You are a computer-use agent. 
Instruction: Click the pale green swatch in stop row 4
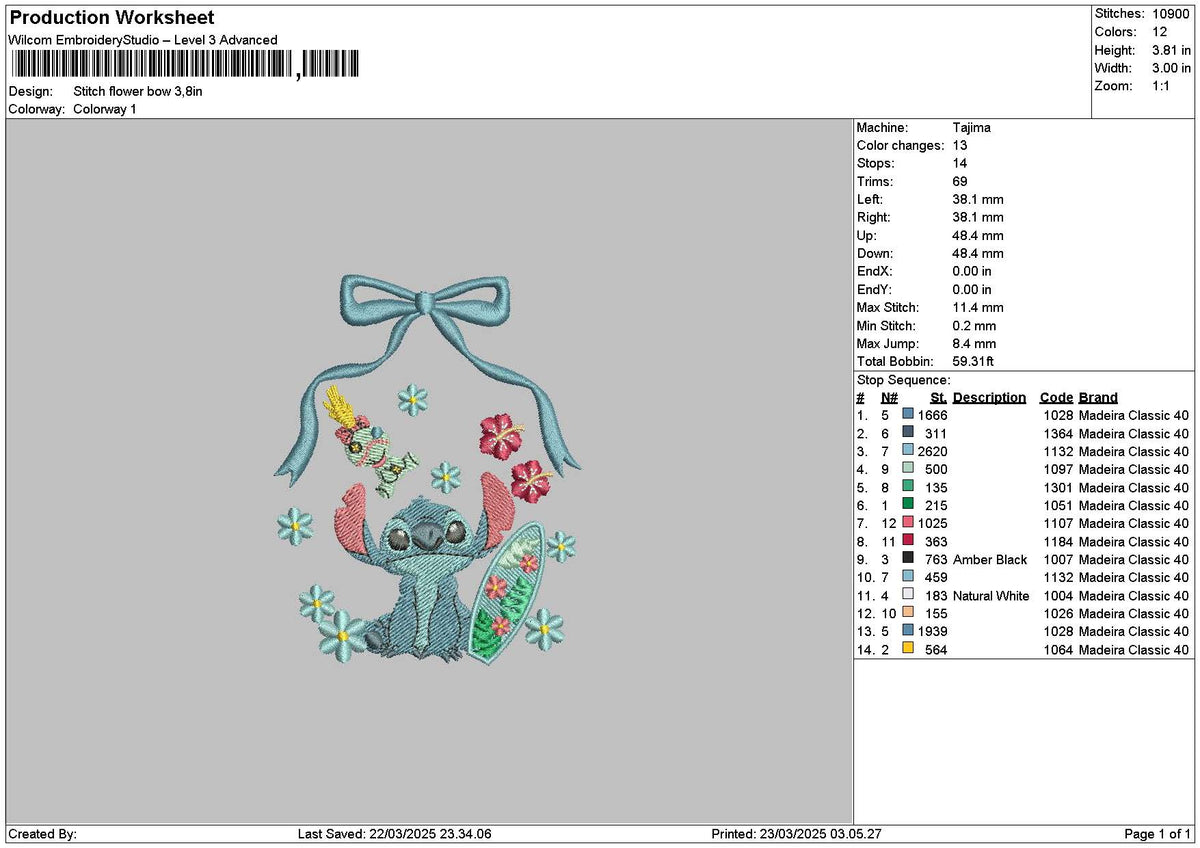click(x=908, y=468)
